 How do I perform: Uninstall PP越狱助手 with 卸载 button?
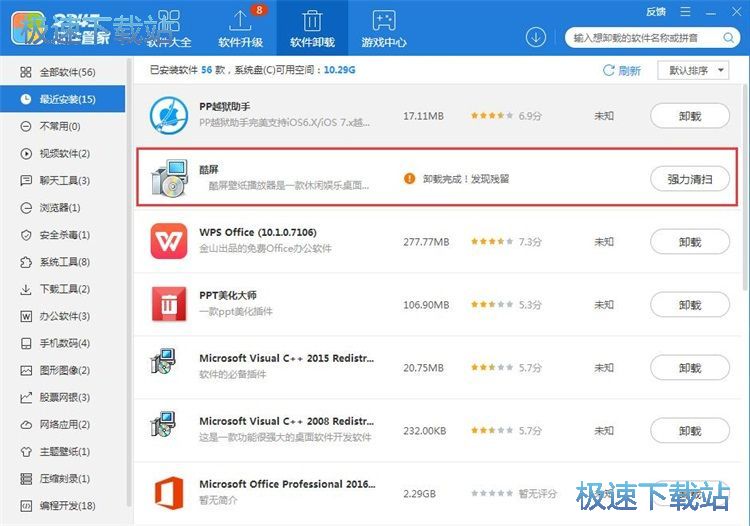click(x=690, y=116)
